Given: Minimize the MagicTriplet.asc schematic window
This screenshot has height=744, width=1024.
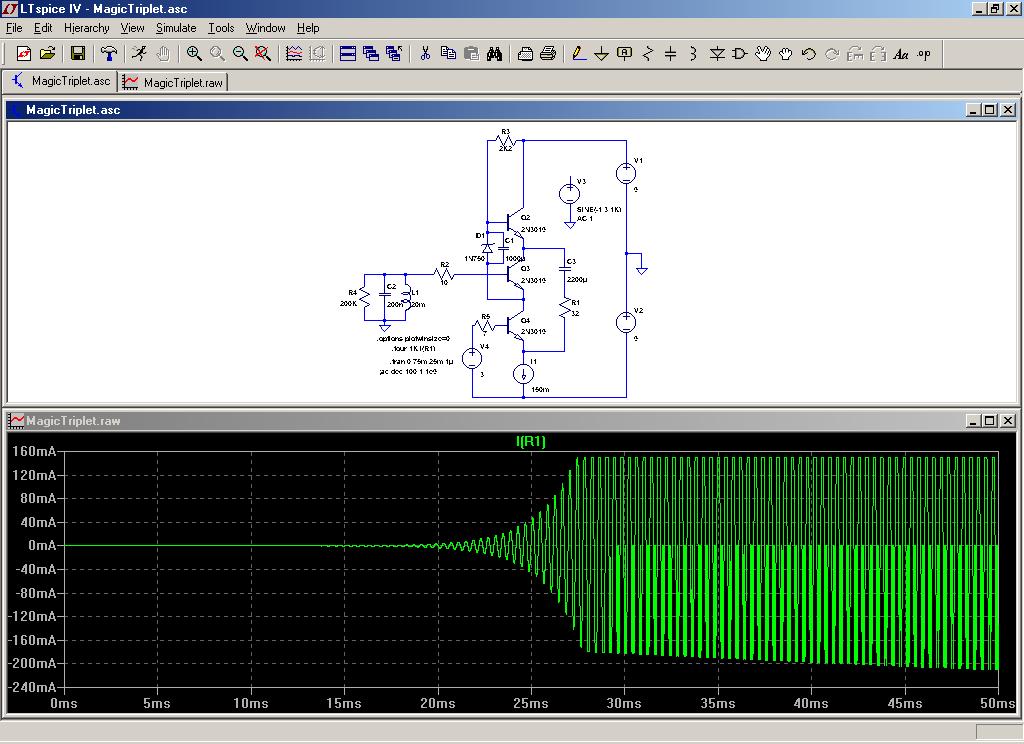Looking at the screenshot, I should pos(974,110).
